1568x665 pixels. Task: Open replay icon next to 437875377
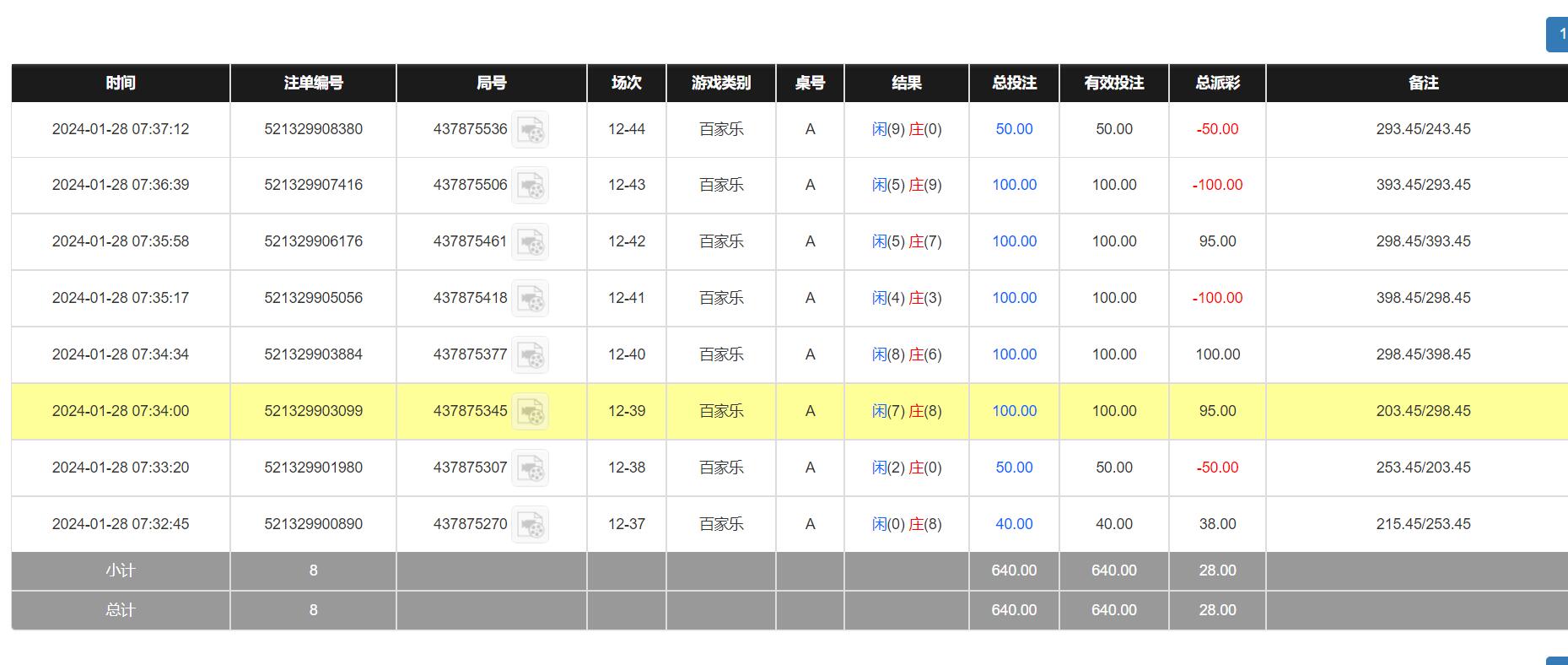pos(530,355)
